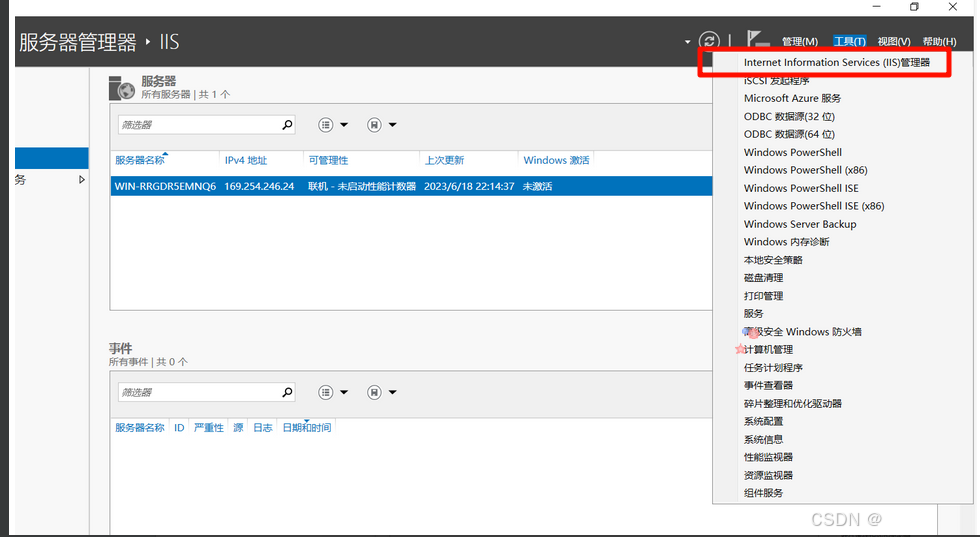The image size is (980, 537).
Task: Click 2023/6/18 22:14:37 update cell
Action: pyautogui.click(x=469, y=186)
